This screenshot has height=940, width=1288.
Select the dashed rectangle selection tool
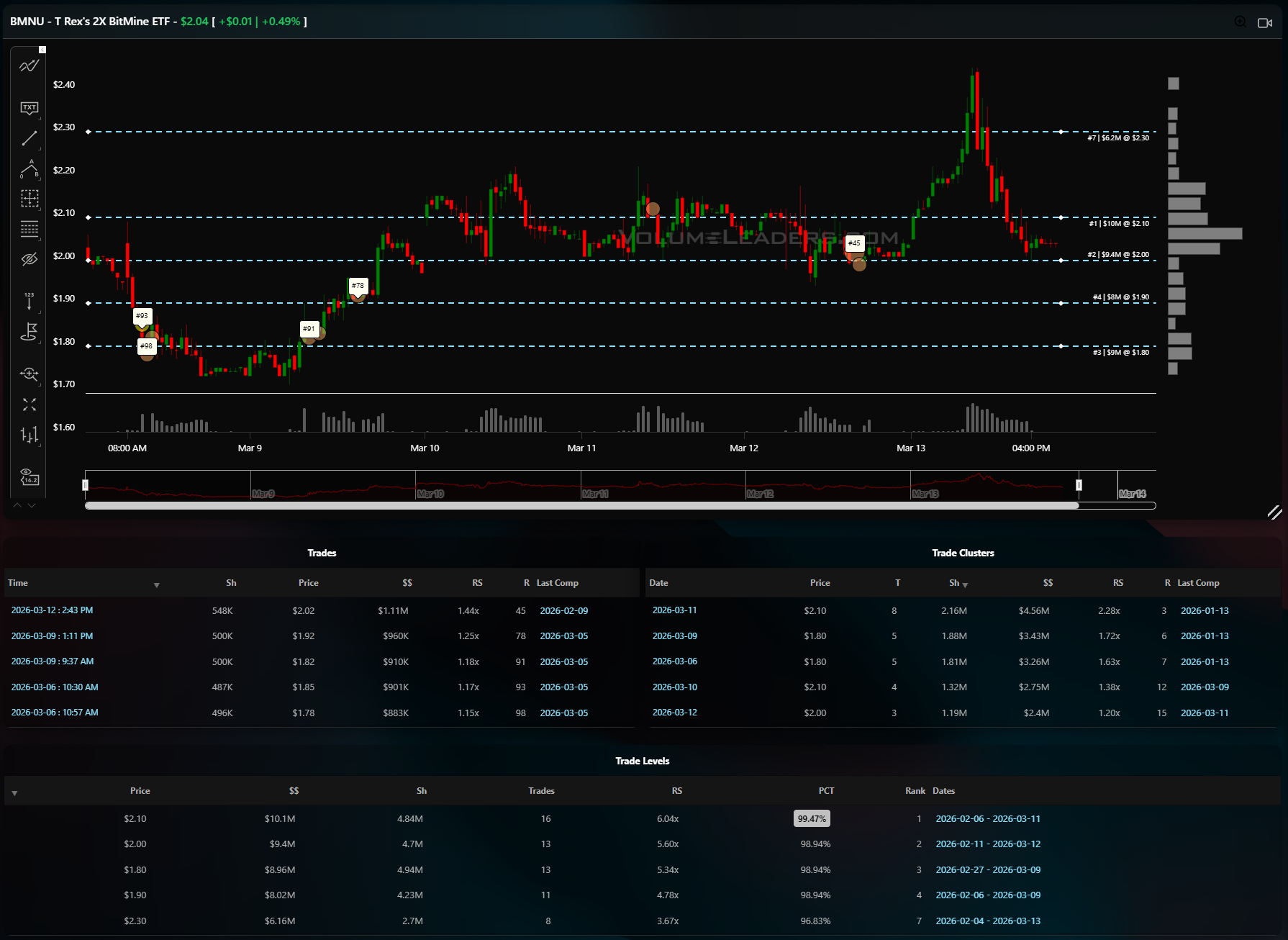[x=29, y=199]
